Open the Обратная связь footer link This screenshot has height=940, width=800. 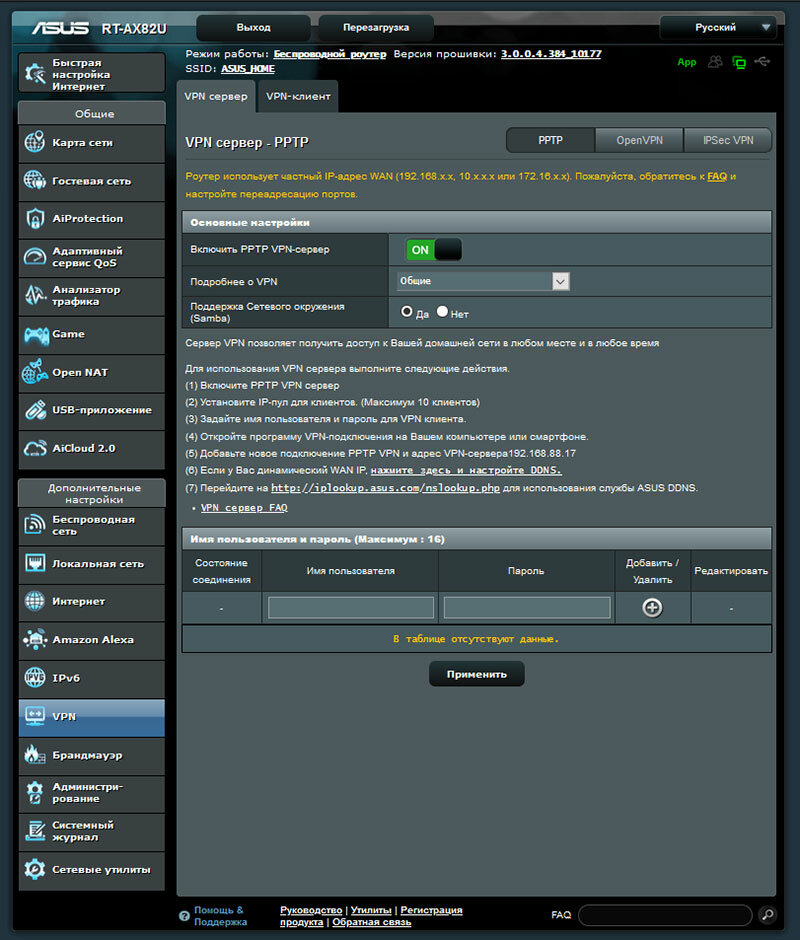tap(372, 922)
